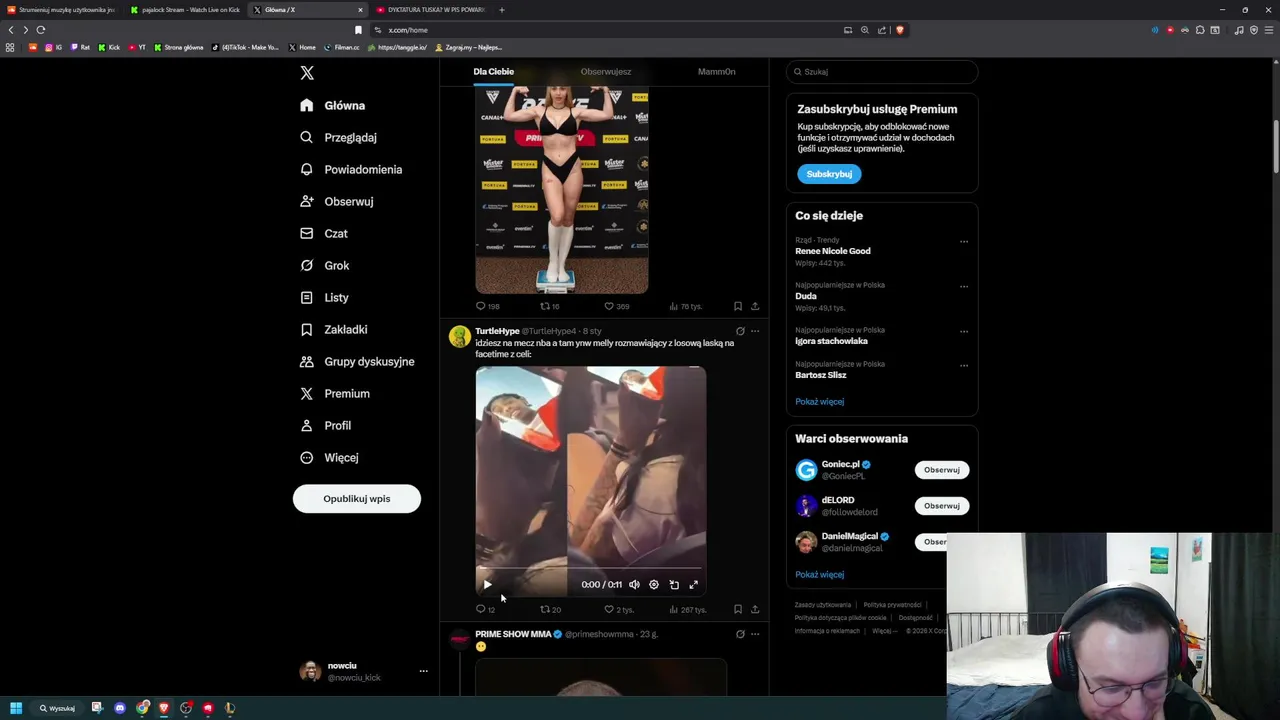The height and width of the screenshot is (720, 1280).
Task: Open options for Igora stachowiaka trend
Action: (x=964, y=331)
